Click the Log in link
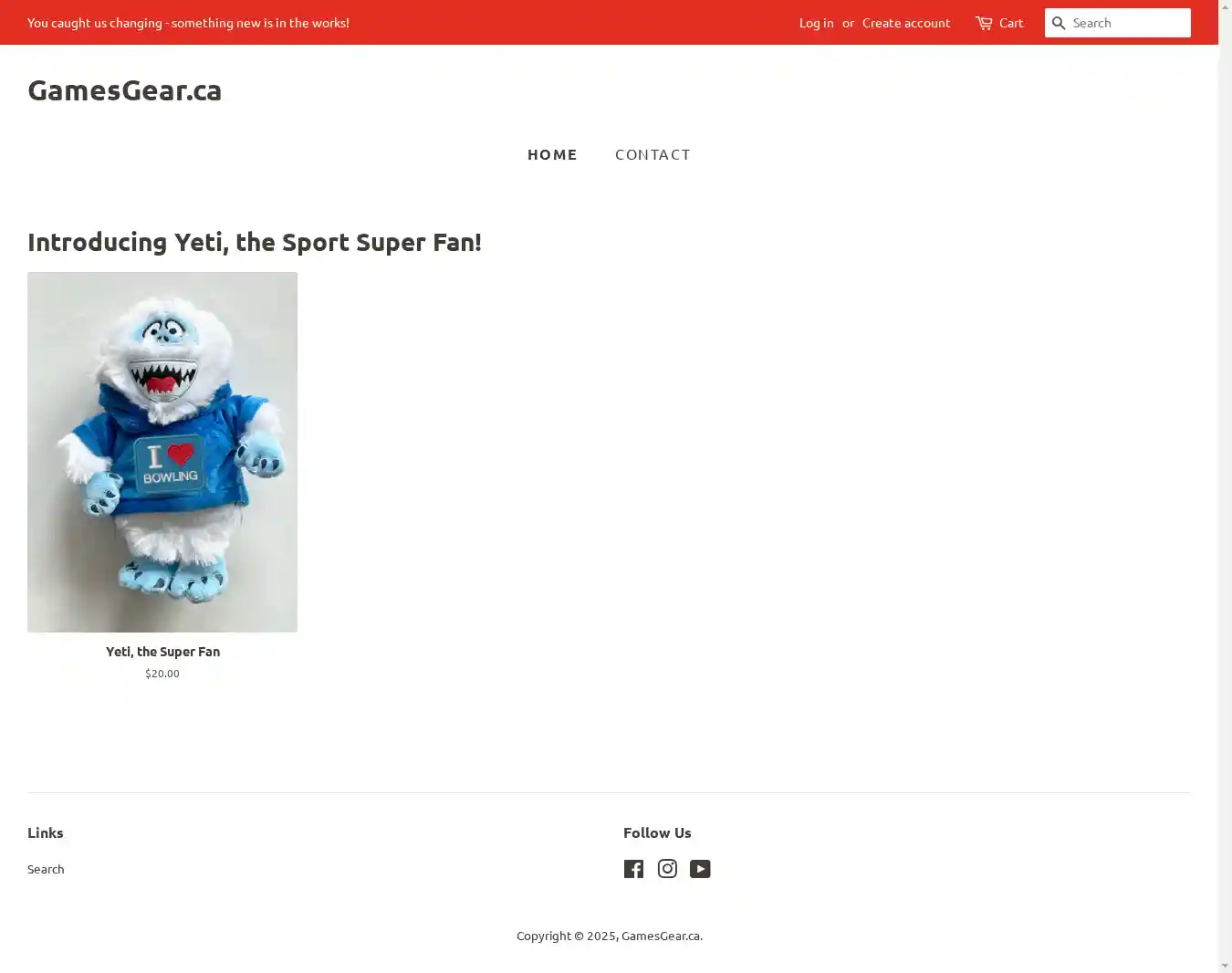Screen dimensions: 1232x973 816,23
